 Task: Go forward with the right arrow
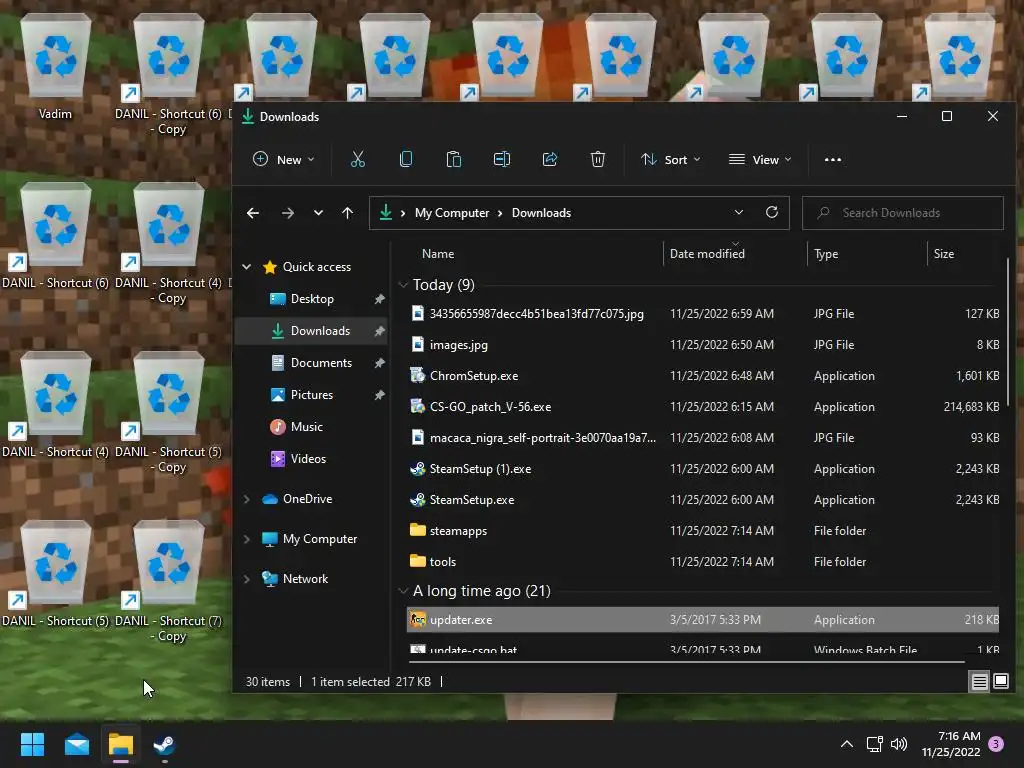click(x=287, y=213)
